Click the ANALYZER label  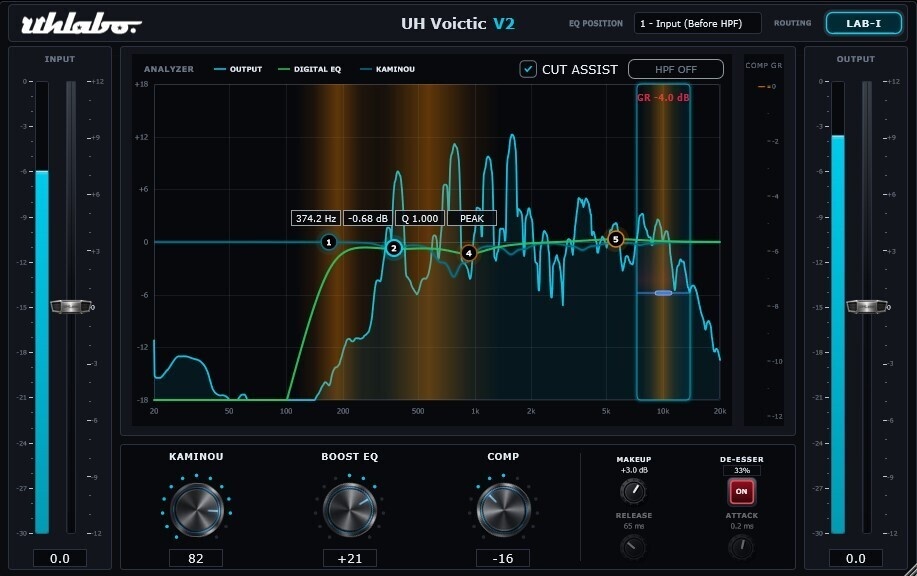(x=168, y=69)
